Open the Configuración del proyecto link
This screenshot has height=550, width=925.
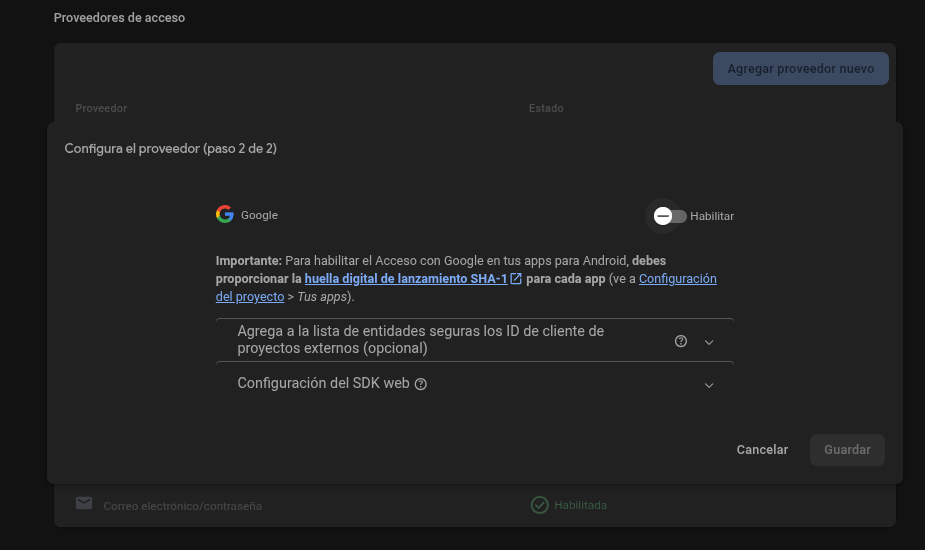click(x=466, y=287)
